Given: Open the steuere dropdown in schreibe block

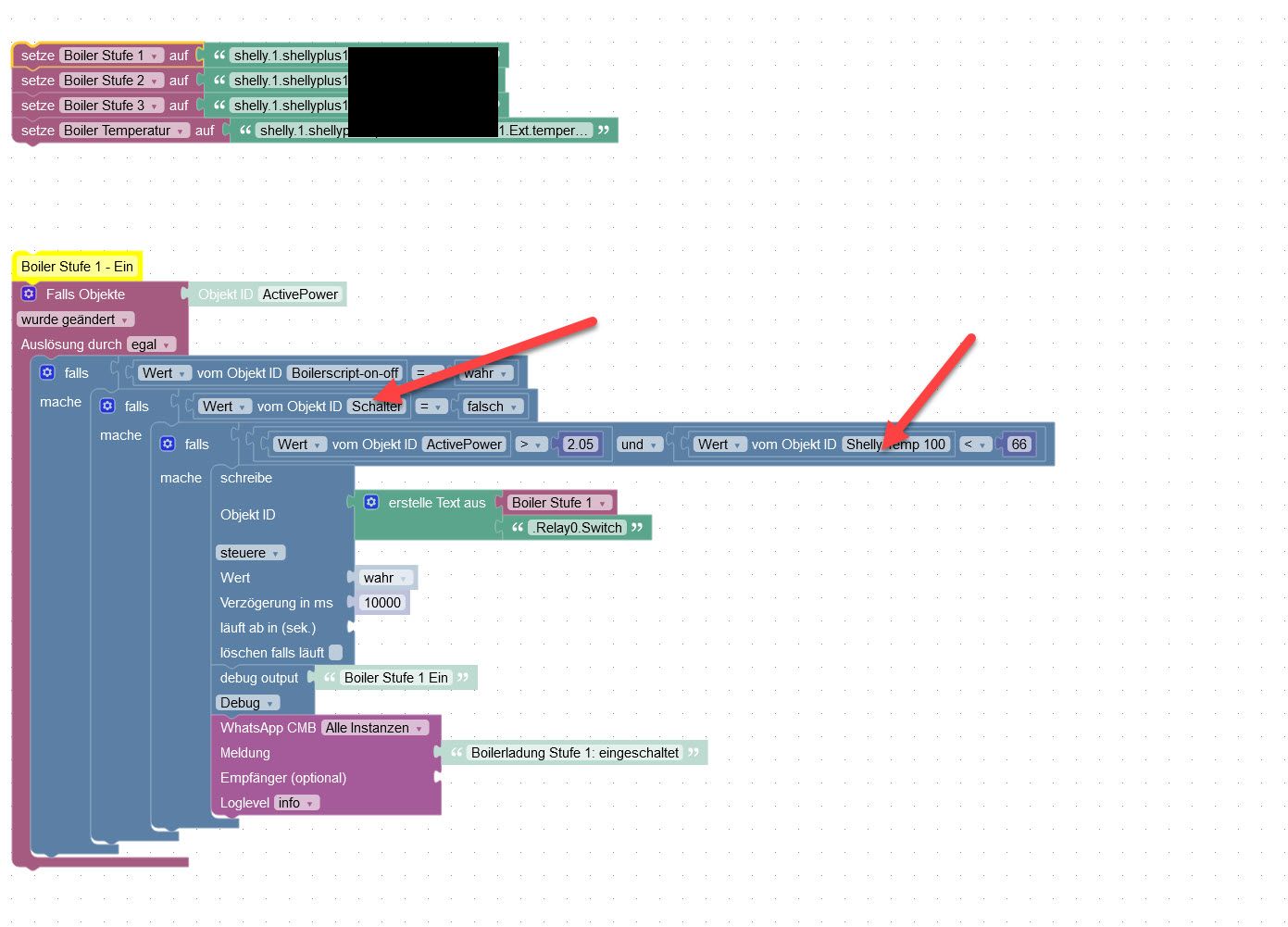Looking at the screenshot, I should (250, 553).
